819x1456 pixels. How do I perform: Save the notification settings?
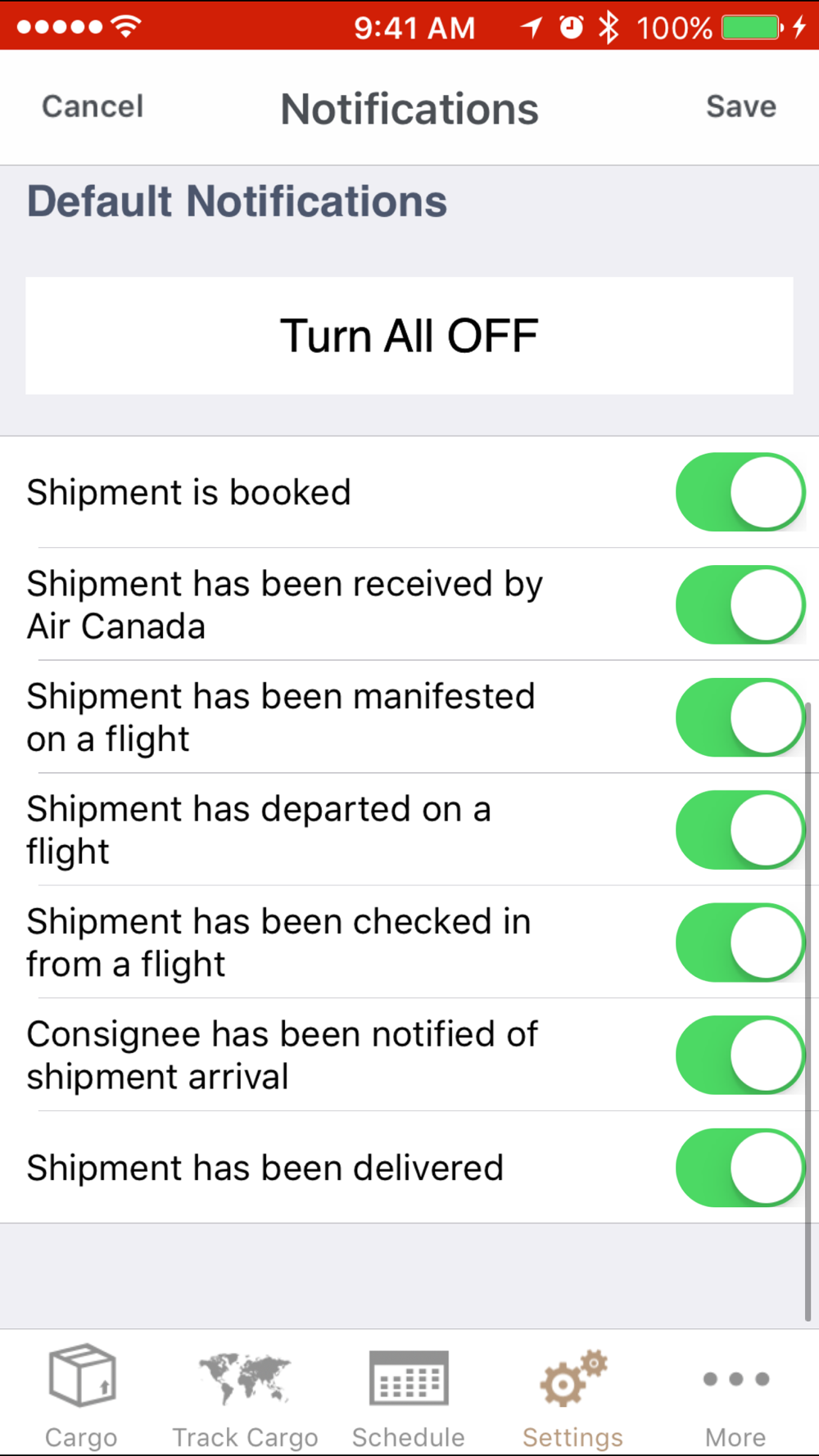click(741, 106)
